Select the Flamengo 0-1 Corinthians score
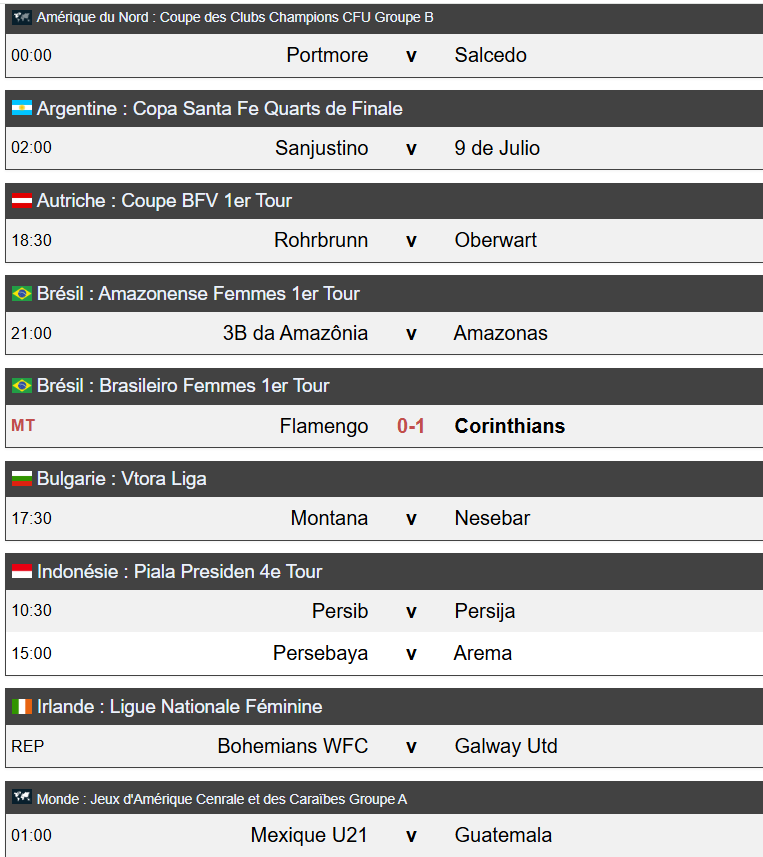Image resolution: width=763 pixels, height=857 pixels. [x=411, y=426]
